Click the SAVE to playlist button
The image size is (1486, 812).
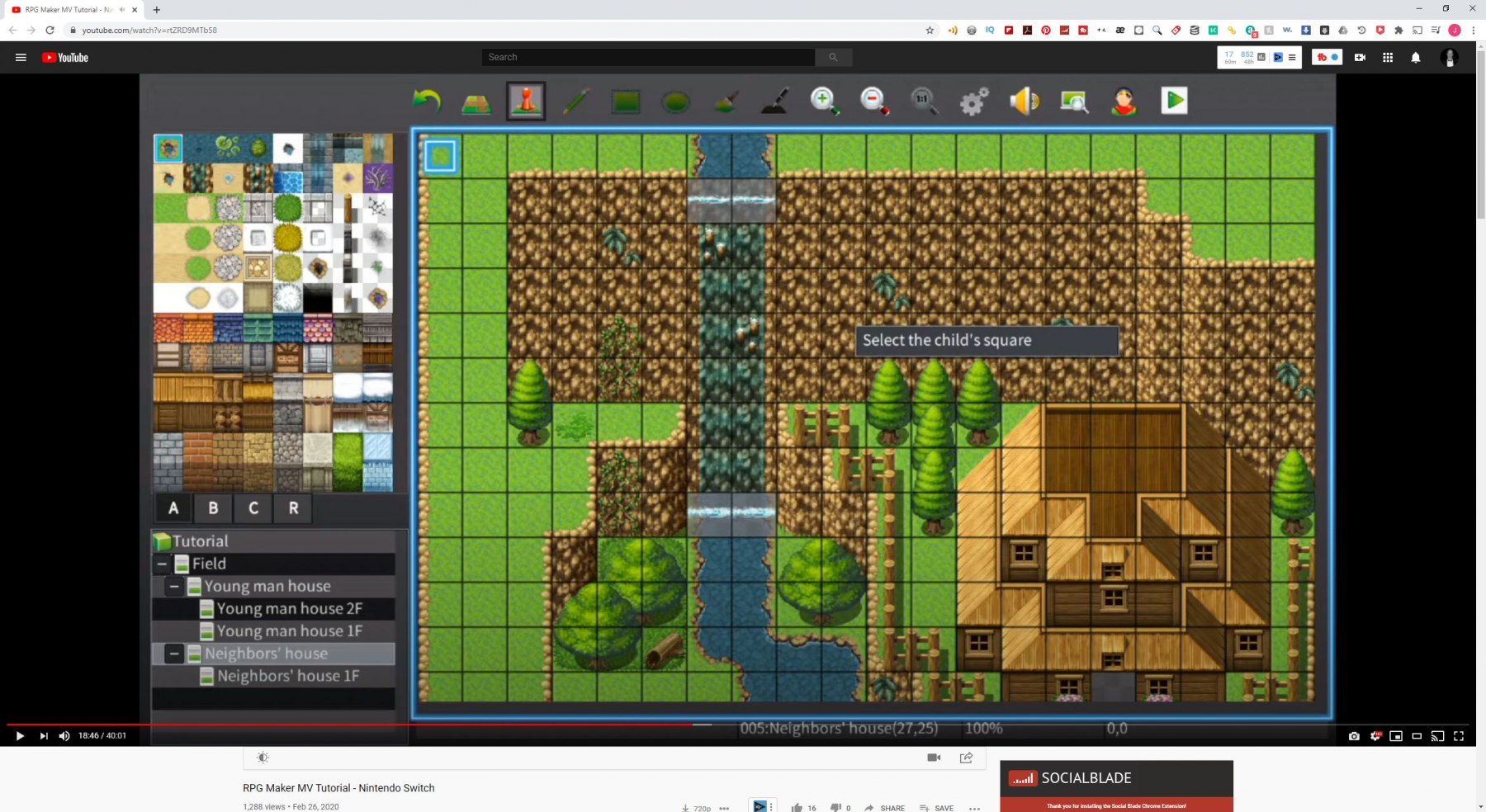pos(936,808)
